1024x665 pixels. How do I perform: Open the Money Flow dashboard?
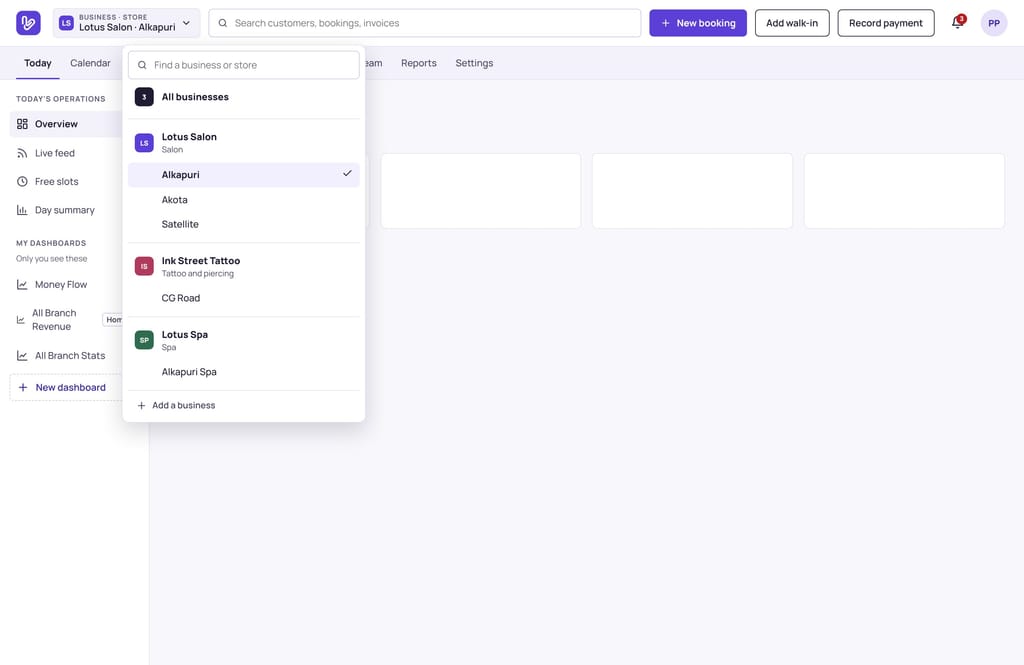(66, 285)
